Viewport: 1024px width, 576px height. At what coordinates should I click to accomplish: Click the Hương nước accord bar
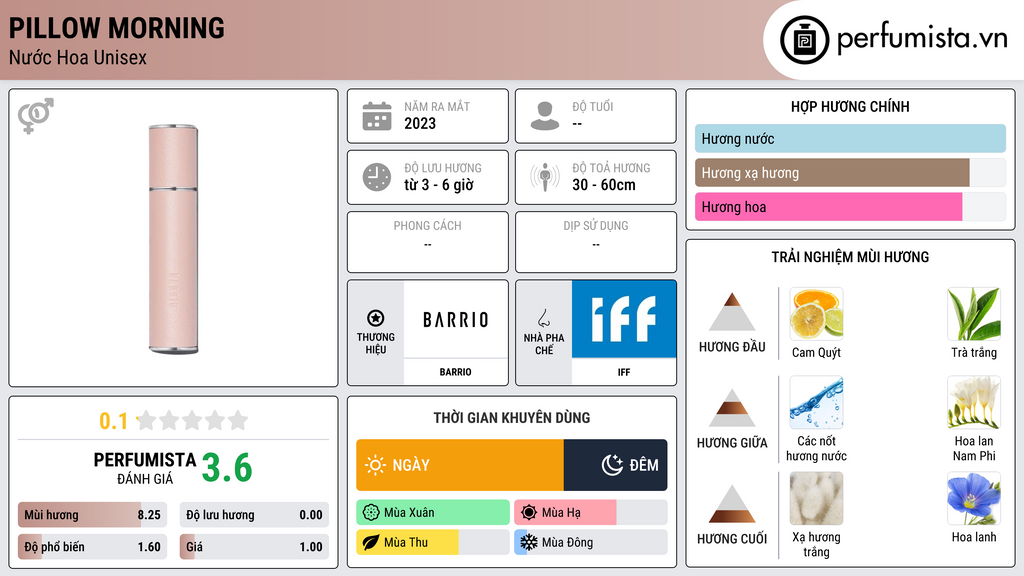pyautogui.click(x=850, y=138)
